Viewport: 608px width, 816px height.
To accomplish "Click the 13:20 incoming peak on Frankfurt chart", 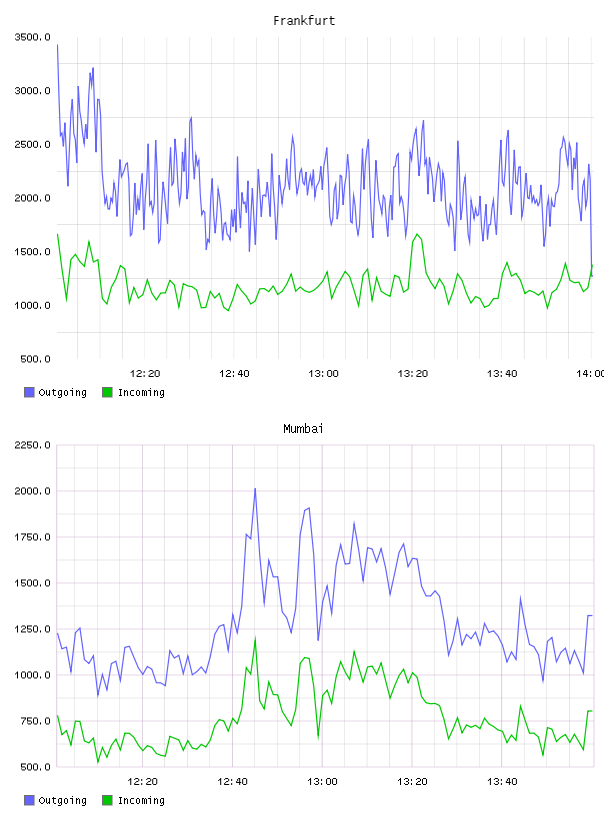I will click(x=417, y=235).
